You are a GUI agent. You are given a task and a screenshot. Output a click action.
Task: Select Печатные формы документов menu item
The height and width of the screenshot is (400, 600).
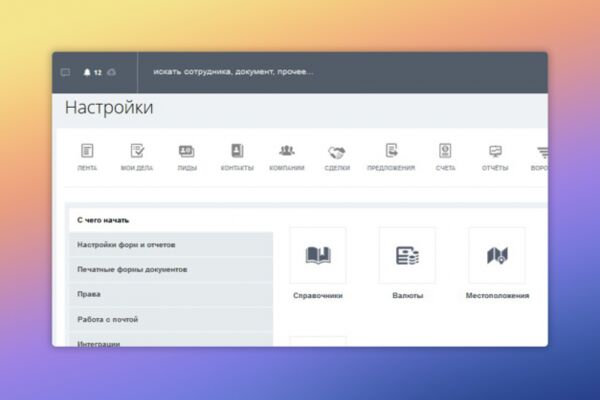coord(171,269)
